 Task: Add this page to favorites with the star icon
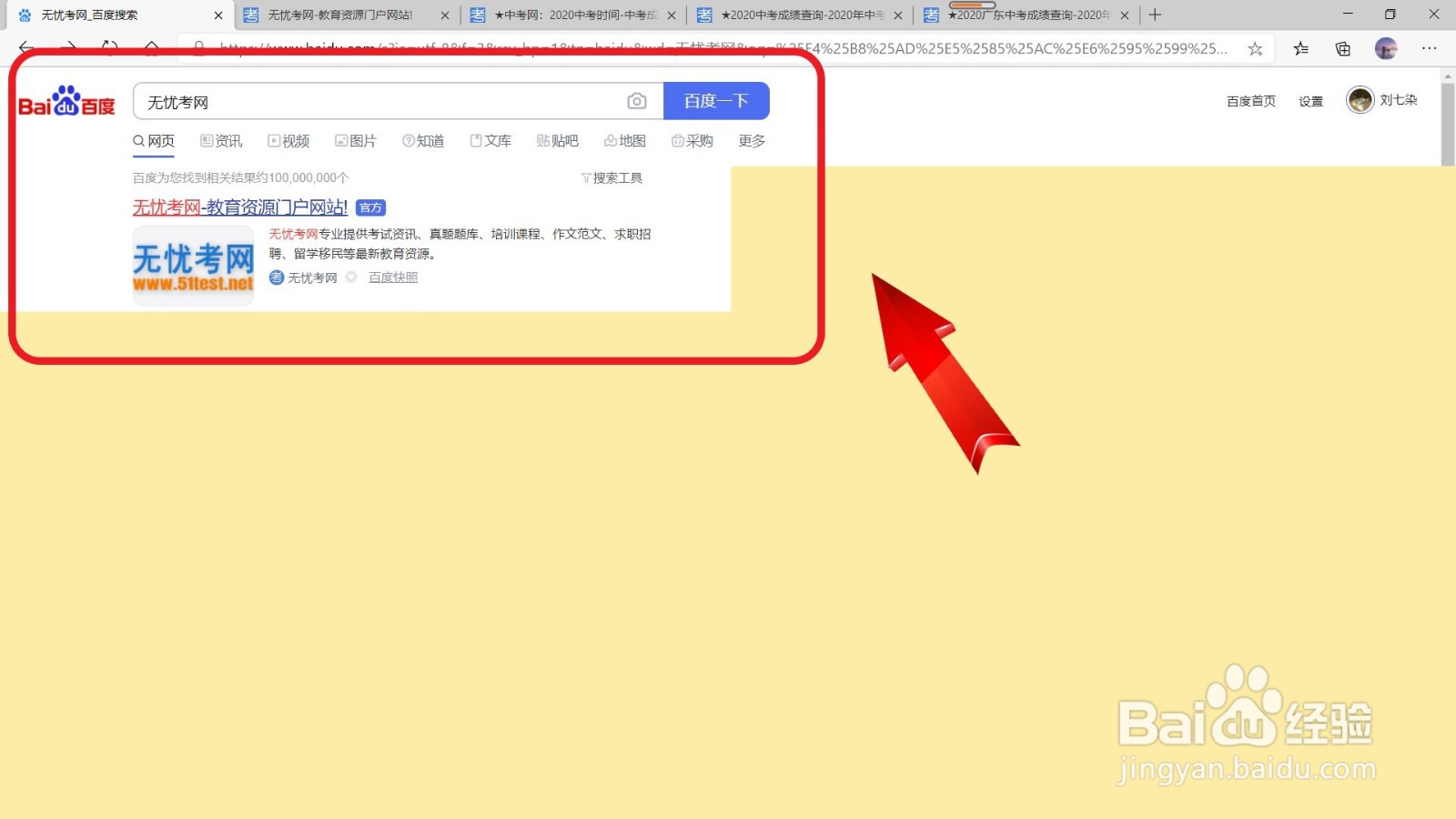1256,49
